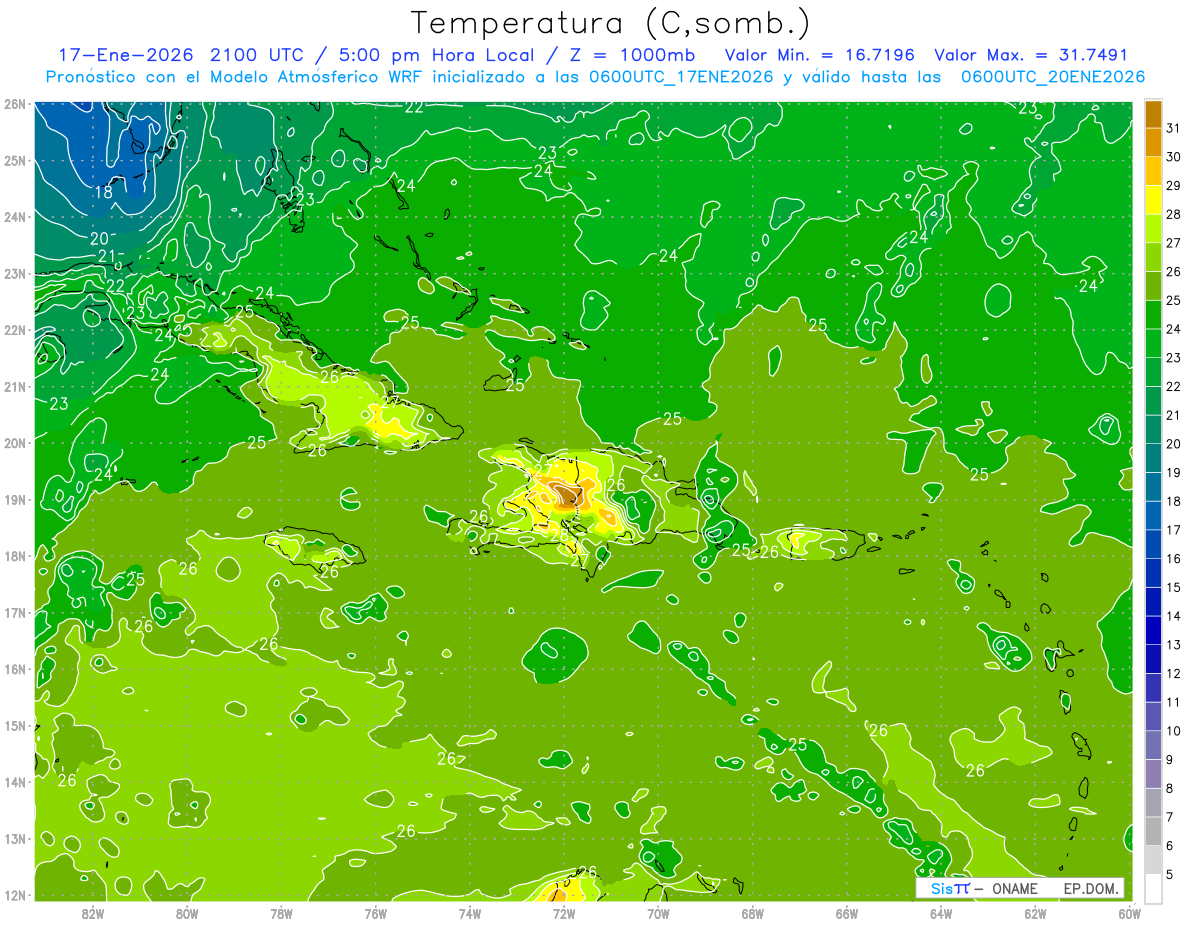Click the color scale label '17'
1200x927 pixels.
coord(1173,530)
